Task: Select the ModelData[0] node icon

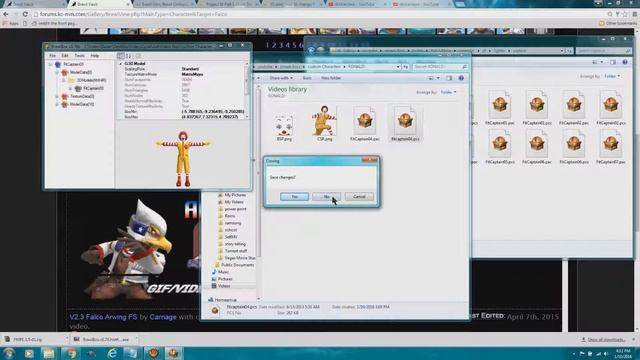Action: [64, 72]
